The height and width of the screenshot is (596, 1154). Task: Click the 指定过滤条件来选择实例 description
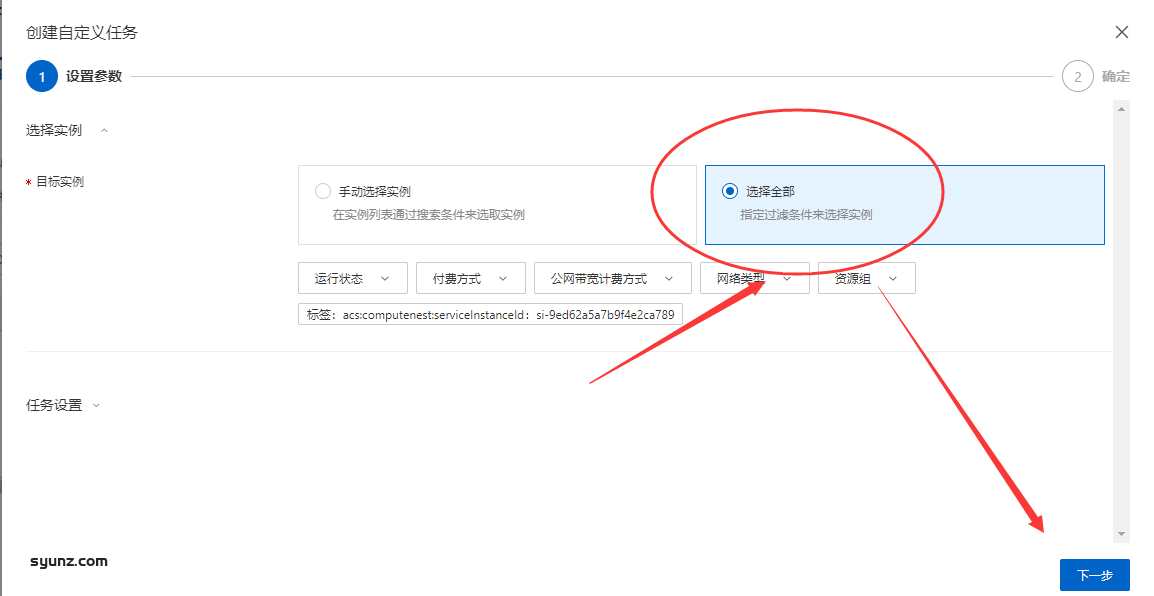[806, 215]
